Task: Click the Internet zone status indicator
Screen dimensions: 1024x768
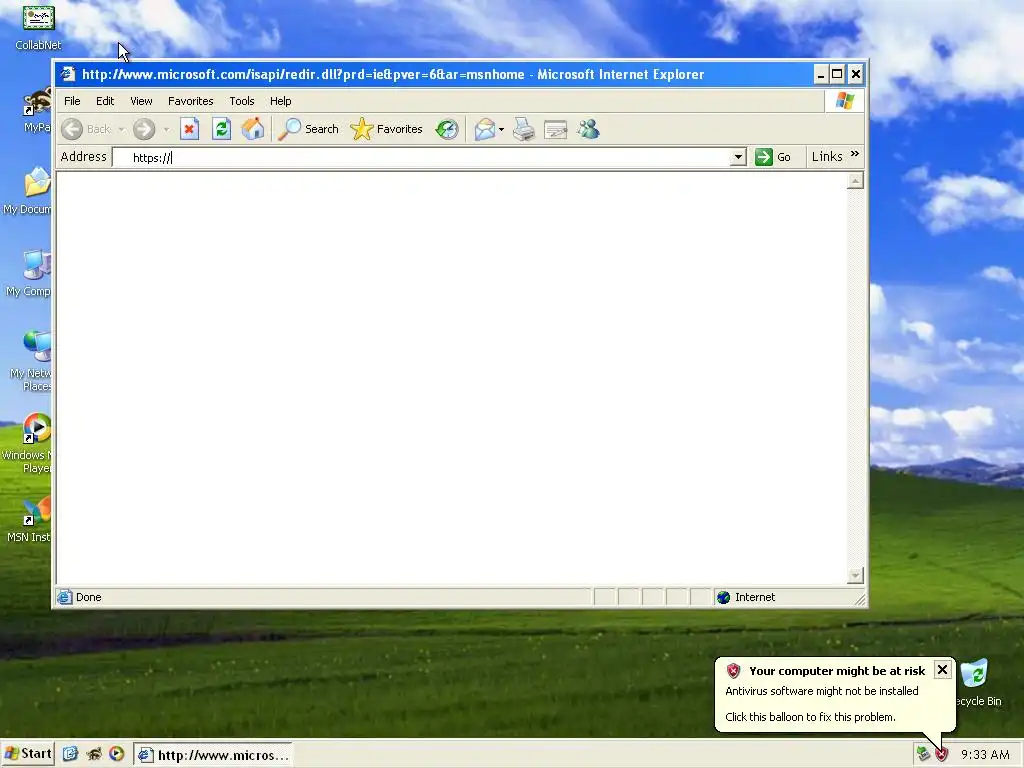Action: point(746,597)
